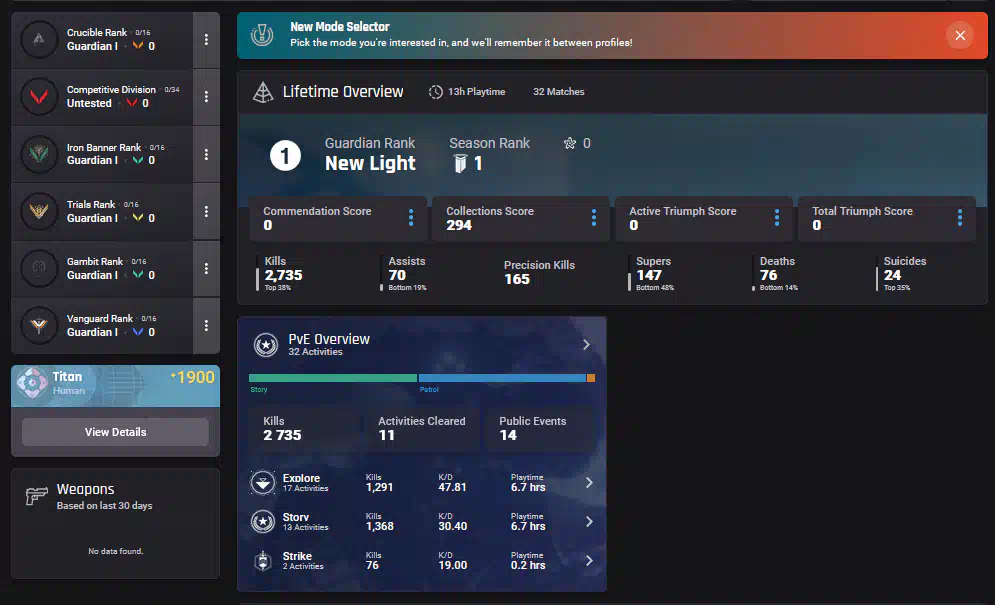Open Collections Score options menu

(594, 218)
